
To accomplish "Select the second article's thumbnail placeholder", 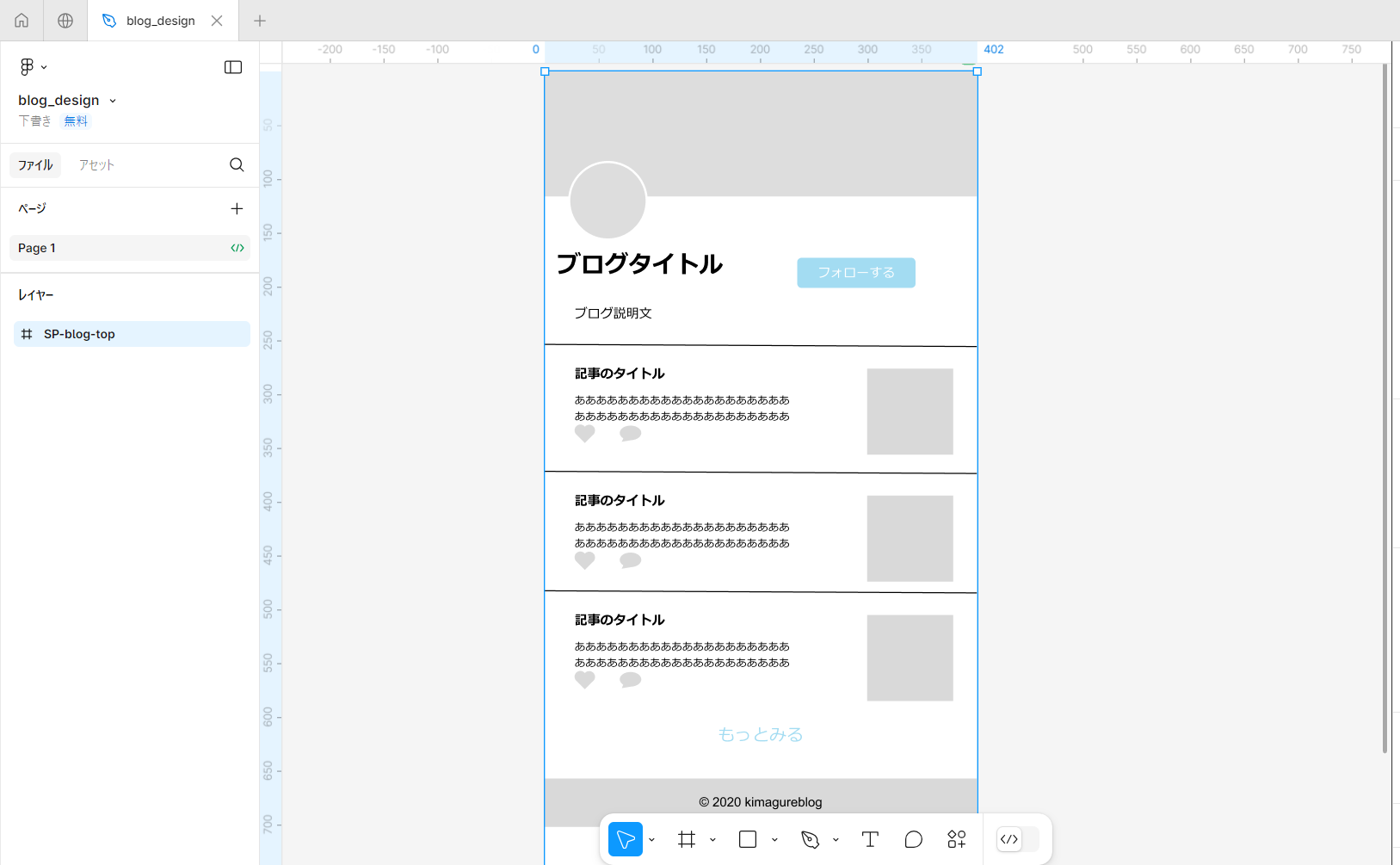I will (x=910, y=539).
